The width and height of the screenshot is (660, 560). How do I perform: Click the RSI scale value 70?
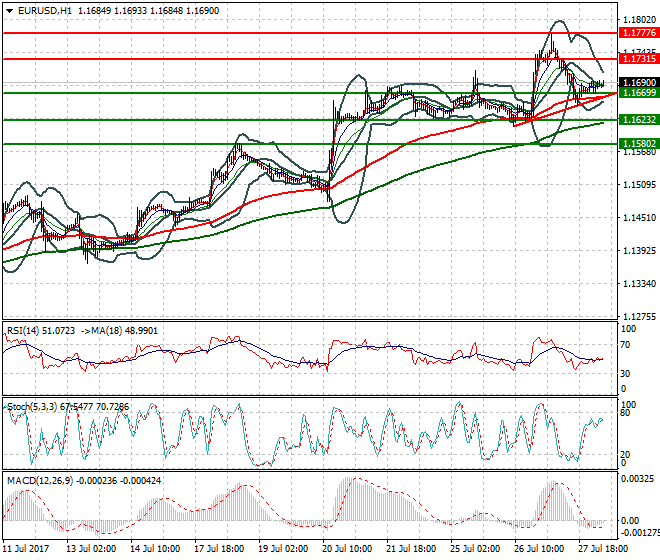625,345
